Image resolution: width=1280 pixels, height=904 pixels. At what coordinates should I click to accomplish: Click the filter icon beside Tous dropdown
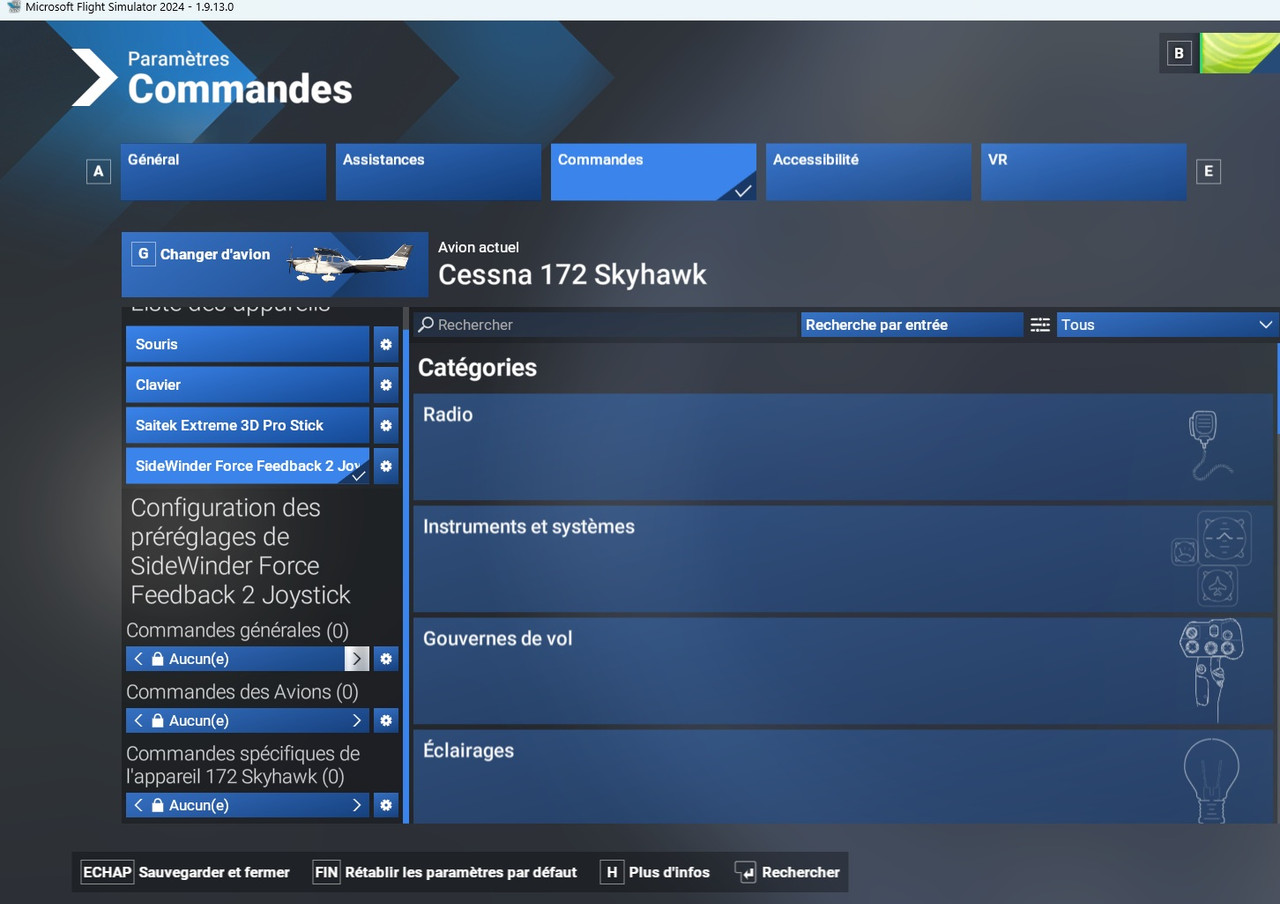pyautogui.click(x=1040, y=325)
